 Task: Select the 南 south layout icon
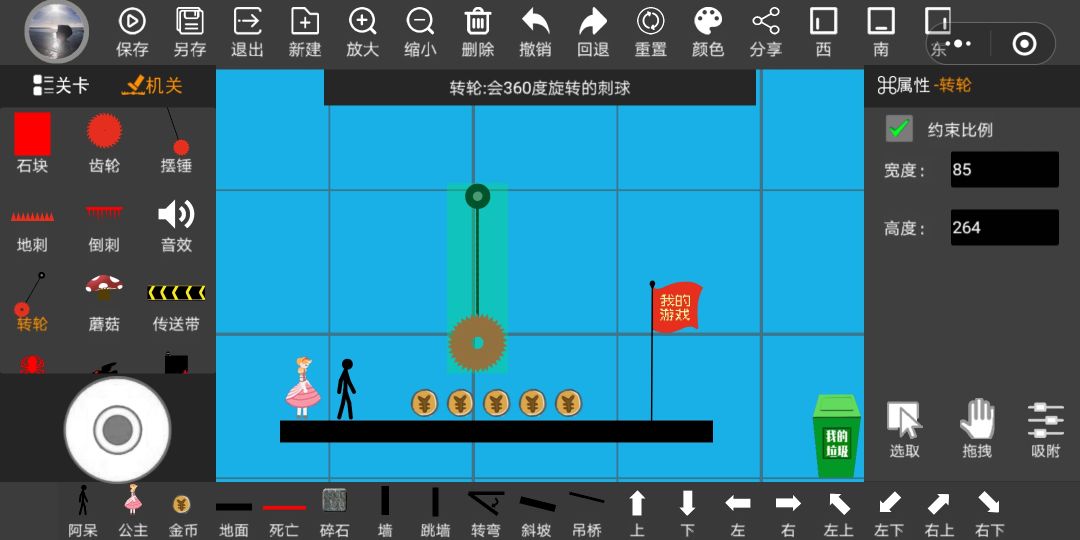pyautogui.click(x=881, y=21)
